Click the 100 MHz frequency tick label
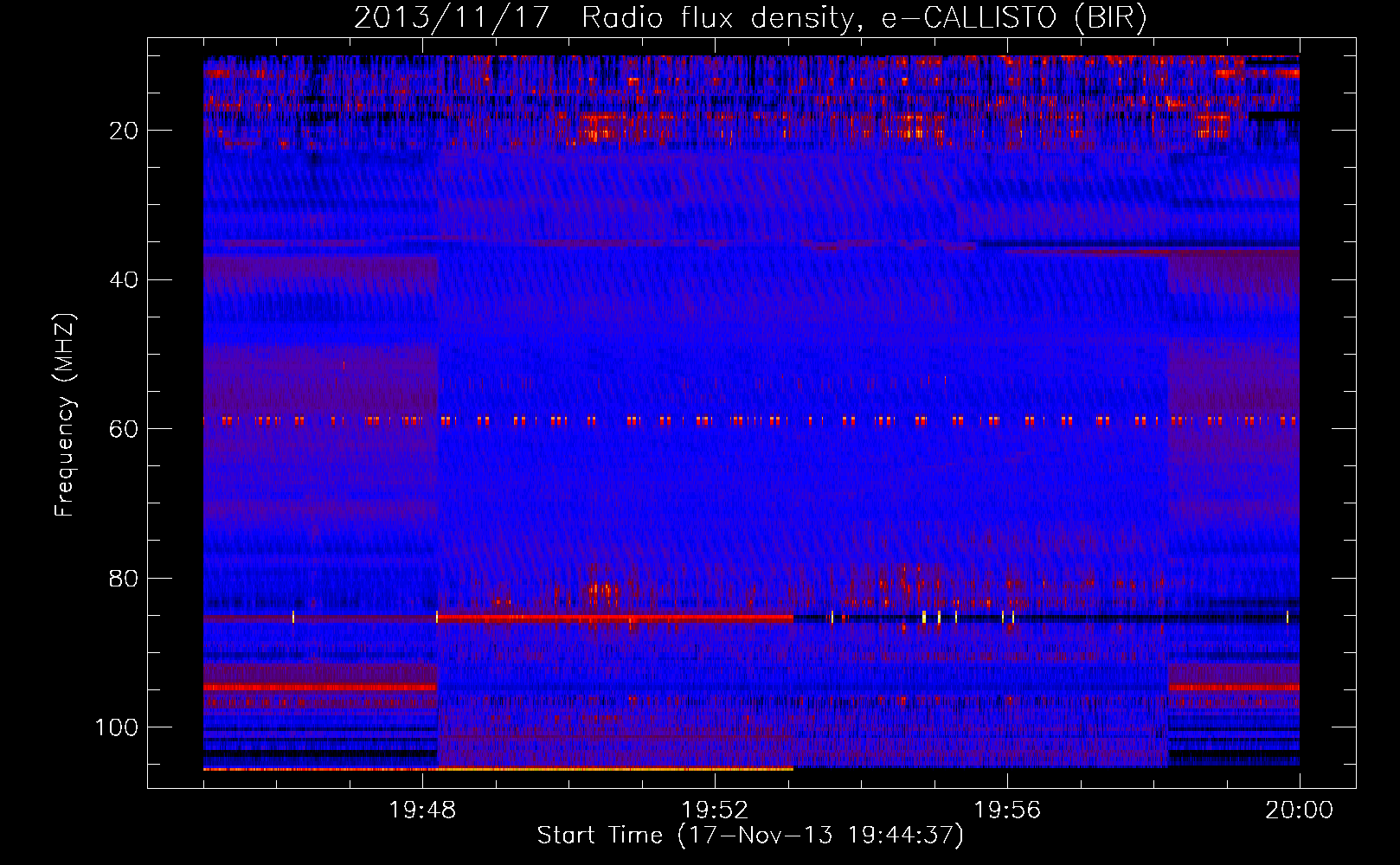This screenshot has width=1400, height=865. [117, 727]
